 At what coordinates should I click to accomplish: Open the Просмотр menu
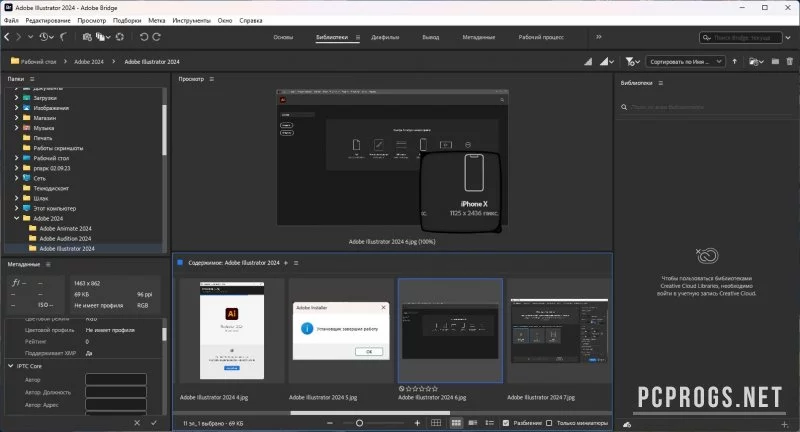(92, 20)
